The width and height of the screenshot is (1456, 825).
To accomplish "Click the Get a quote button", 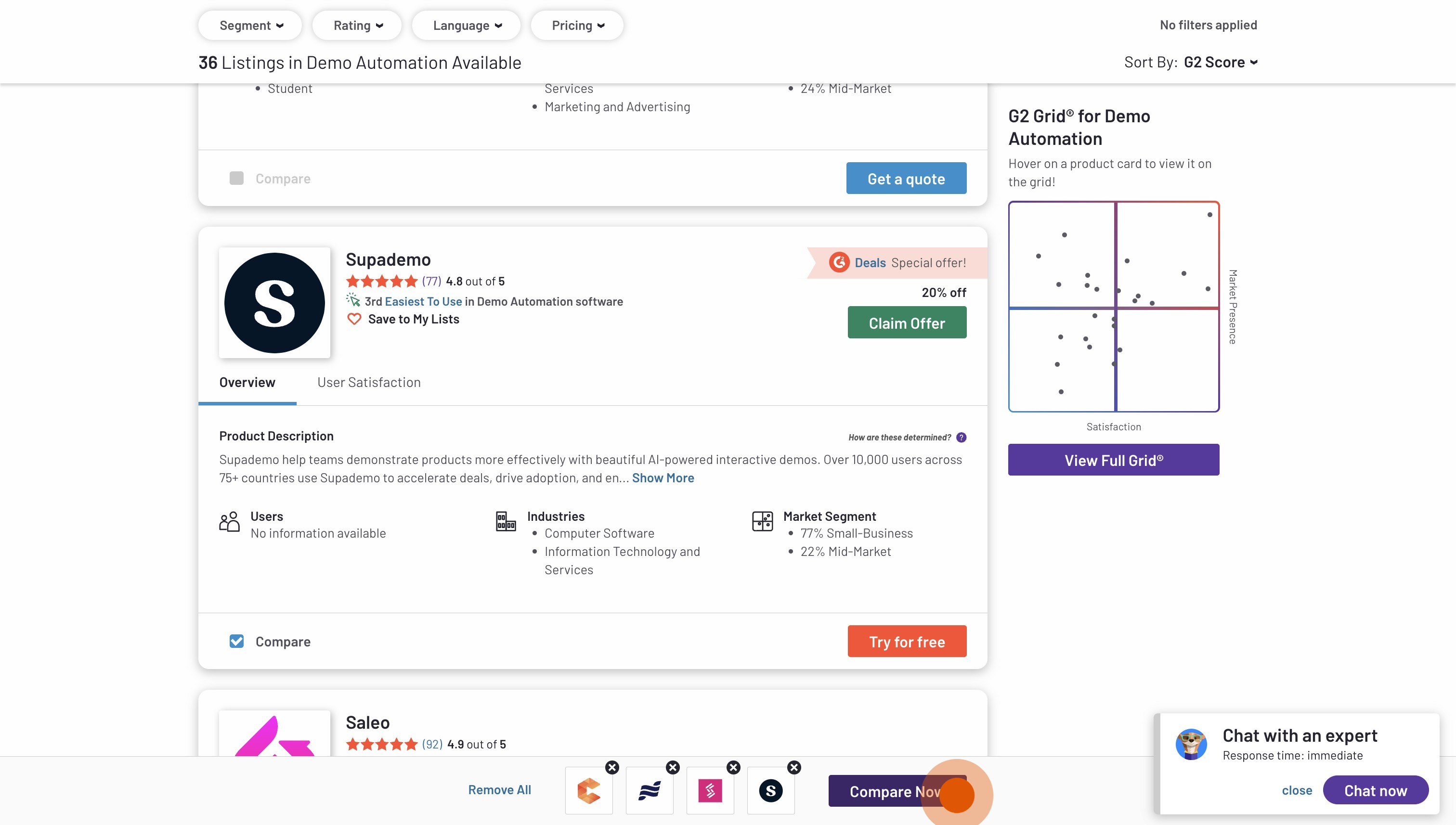I will pos(906,178).
